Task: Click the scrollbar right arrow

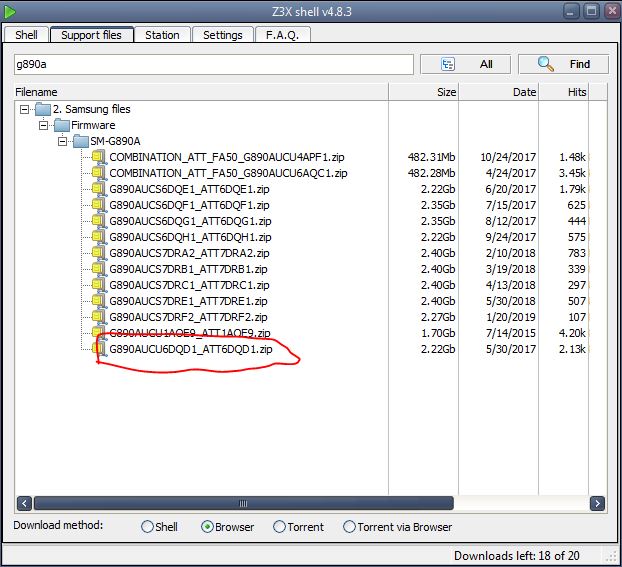Action: pyautogui.click(x=597, y=504)
